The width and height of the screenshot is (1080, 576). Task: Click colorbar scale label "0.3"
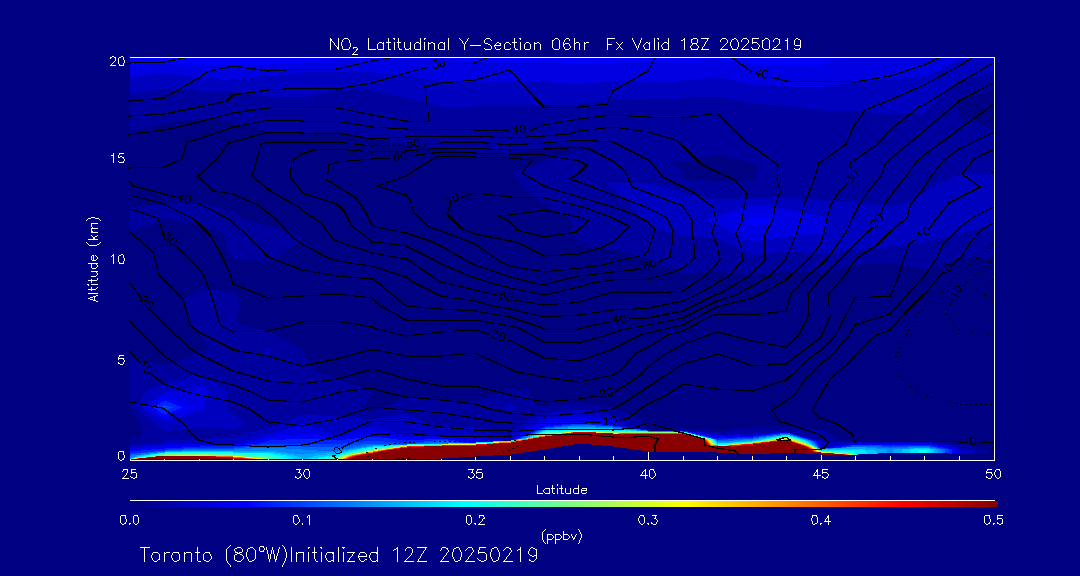pyautogui.click(x=648, y=521)
